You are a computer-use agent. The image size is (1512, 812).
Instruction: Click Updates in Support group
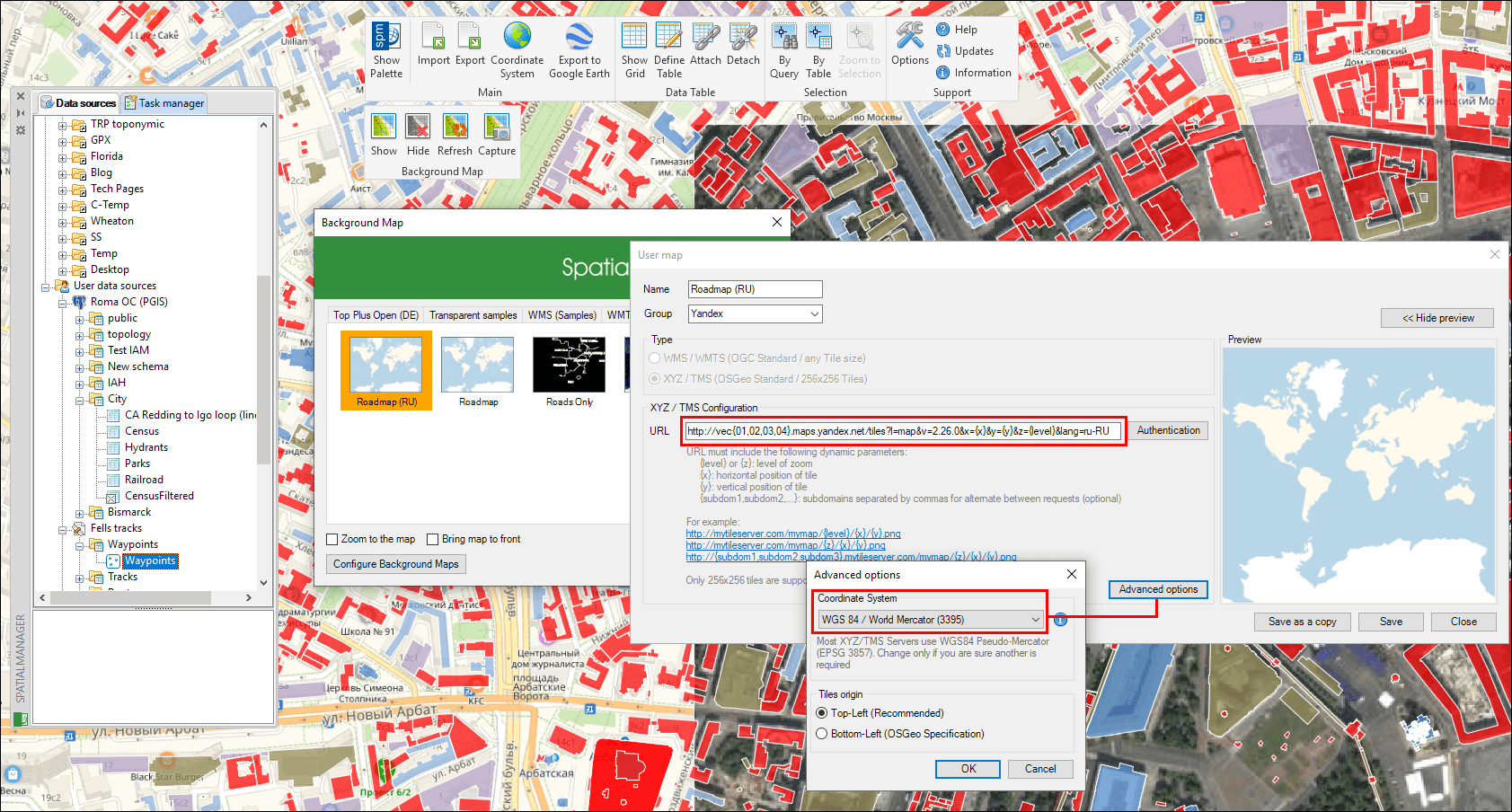point(965,51)
